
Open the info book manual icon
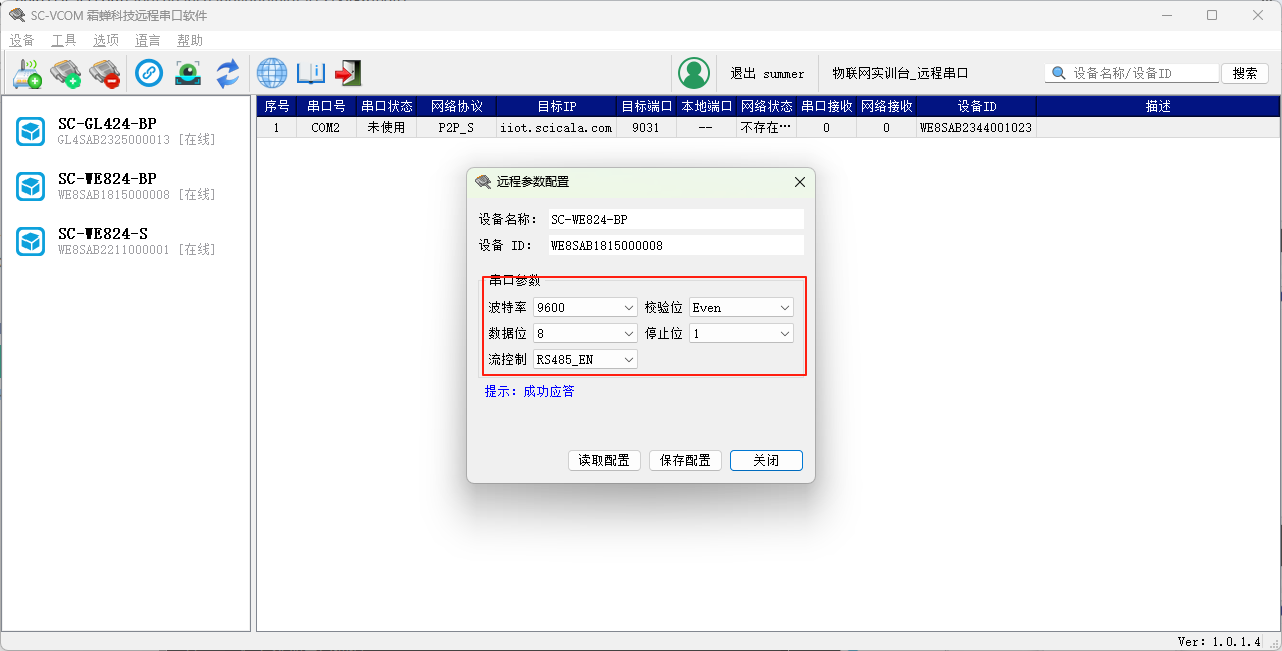(311, 73)
